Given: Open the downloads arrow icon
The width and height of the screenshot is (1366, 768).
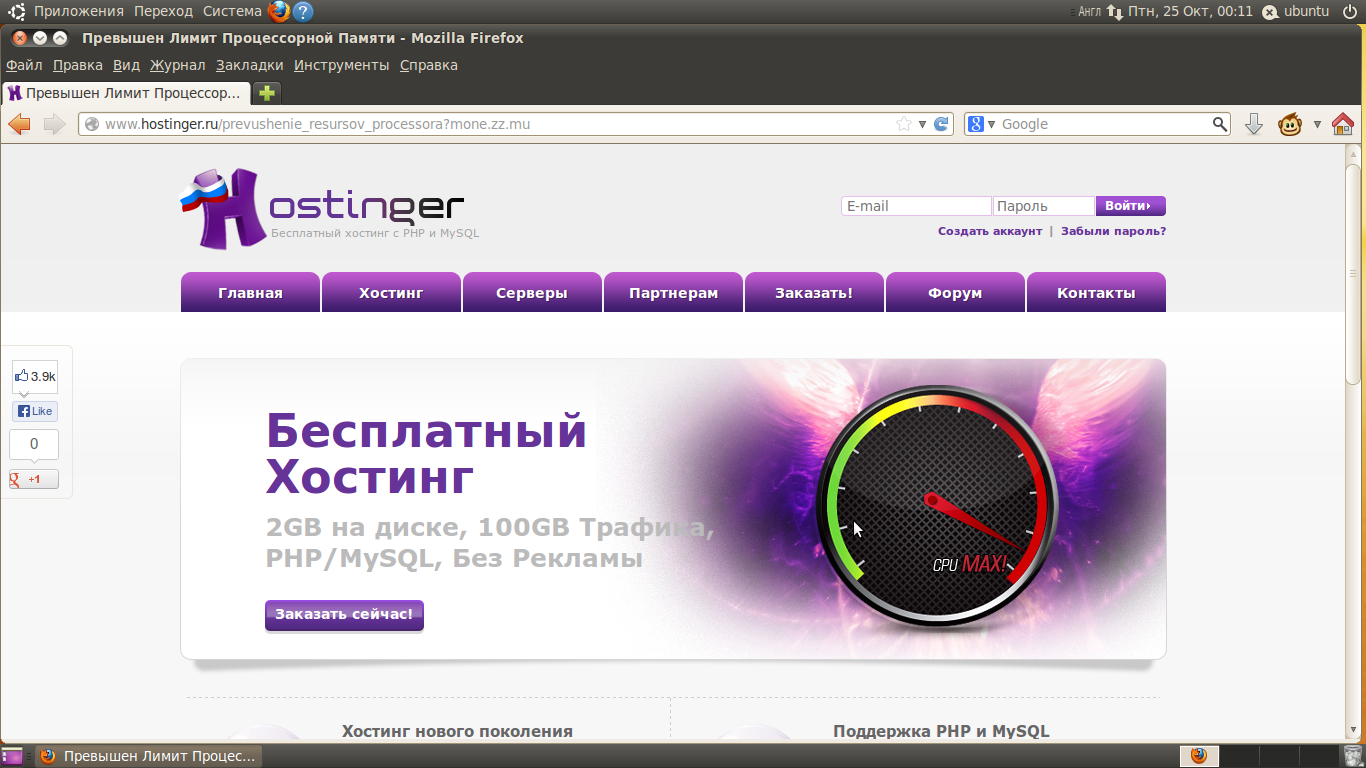Looking at the screenshot, I should pos(1254,124).
